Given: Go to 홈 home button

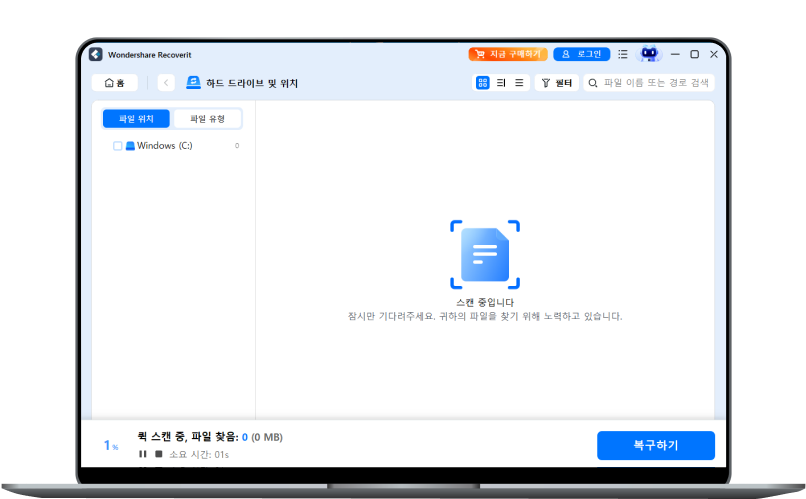Looking at the screenshot, I should (x=114, y=83).
